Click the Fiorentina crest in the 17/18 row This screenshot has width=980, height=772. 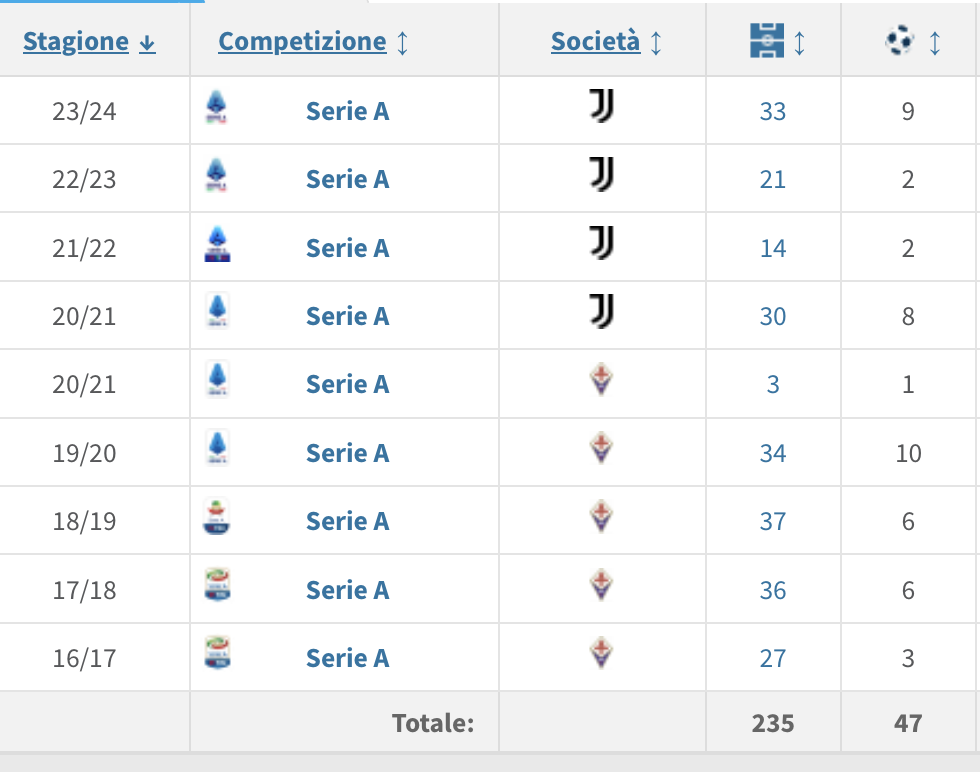pyautogui.click(x=601, y=587)
